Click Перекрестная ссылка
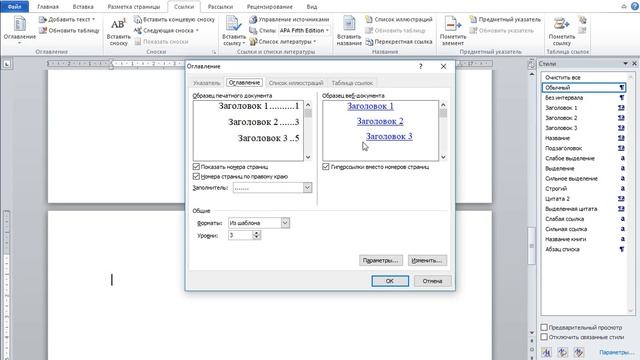 tap(399, 42)
